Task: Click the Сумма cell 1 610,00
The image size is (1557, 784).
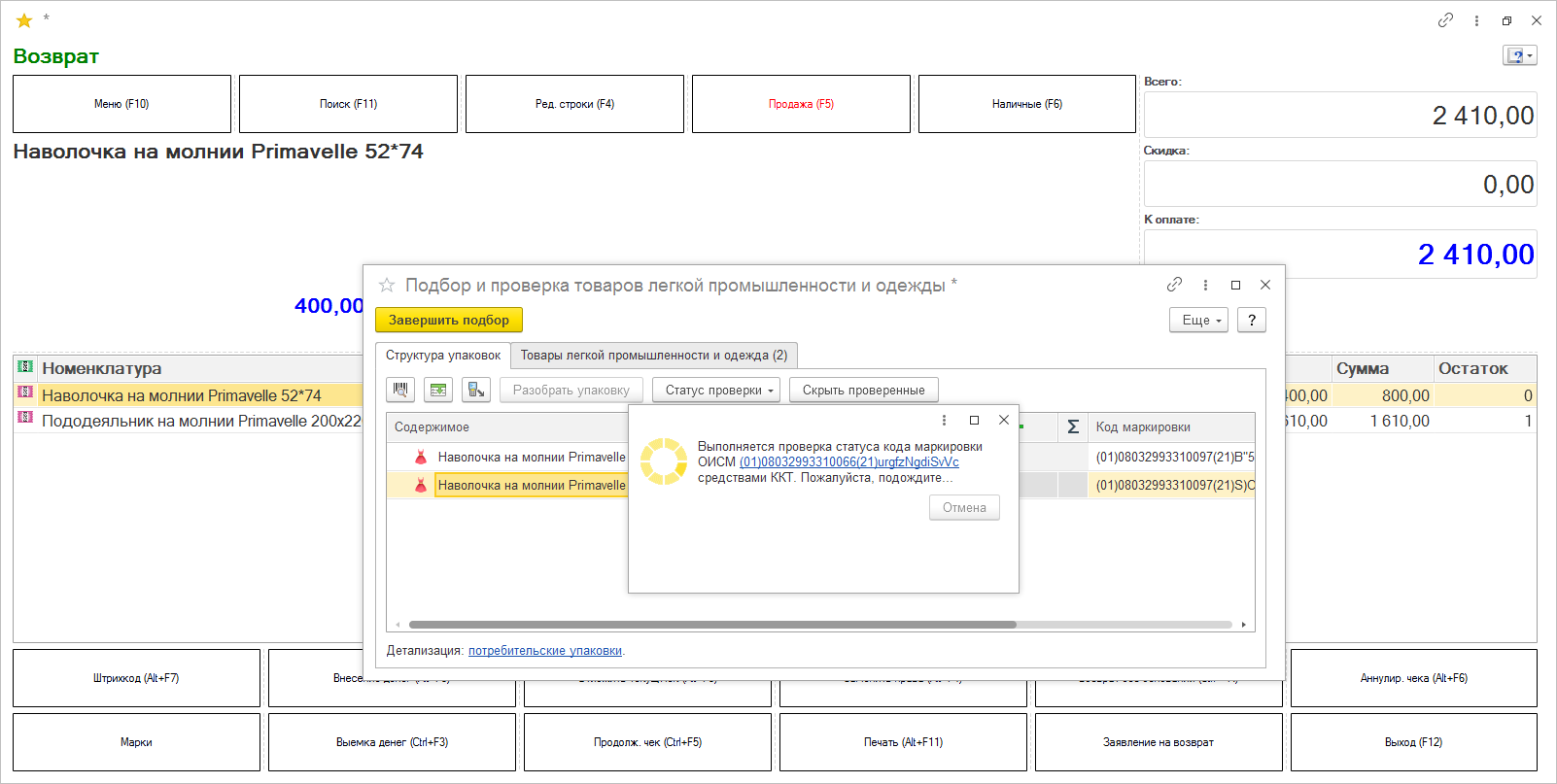Action: tap(1383, 421)
